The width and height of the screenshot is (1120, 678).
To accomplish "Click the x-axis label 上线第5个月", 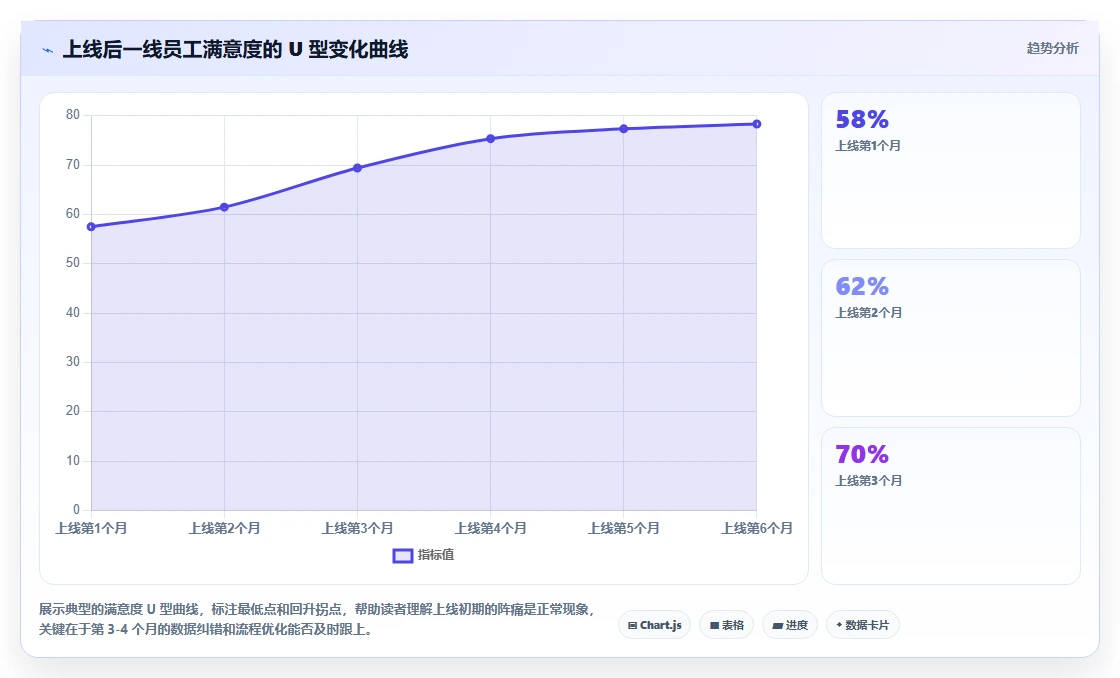I will (x=624, y=528).
